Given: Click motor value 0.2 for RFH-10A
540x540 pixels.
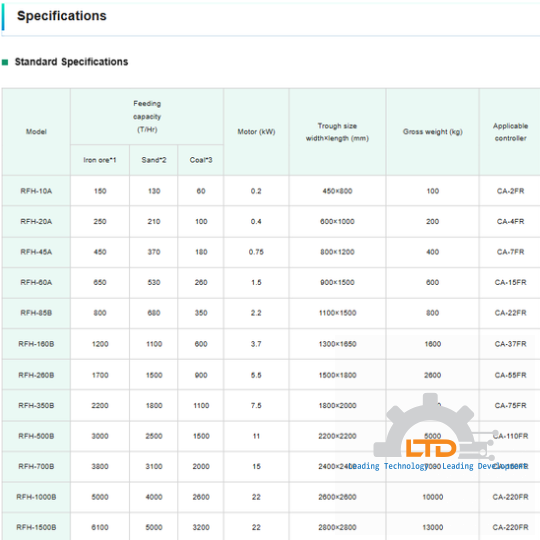Looking at the screenshot, I should tap(256, 191).
